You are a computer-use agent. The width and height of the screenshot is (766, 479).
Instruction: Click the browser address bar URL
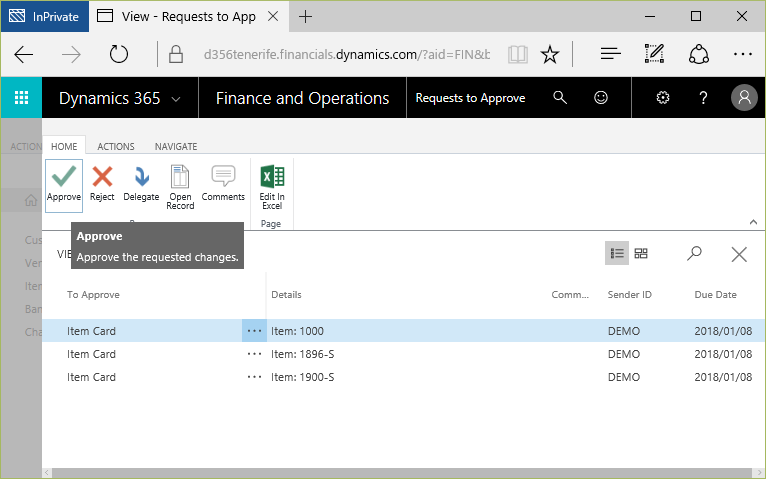click(x=347, y=54)
